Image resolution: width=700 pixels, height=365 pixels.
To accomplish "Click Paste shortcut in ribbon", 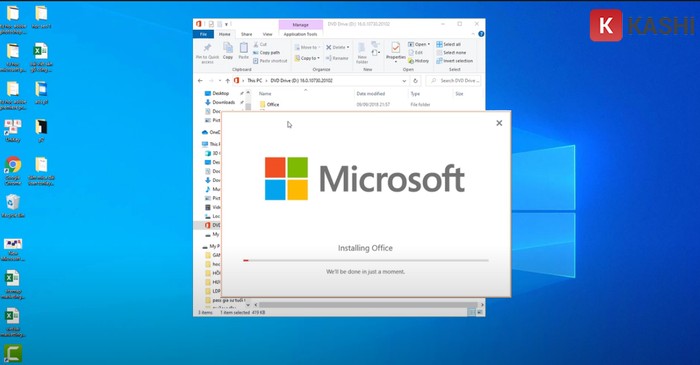I will [x=270, y=61].
